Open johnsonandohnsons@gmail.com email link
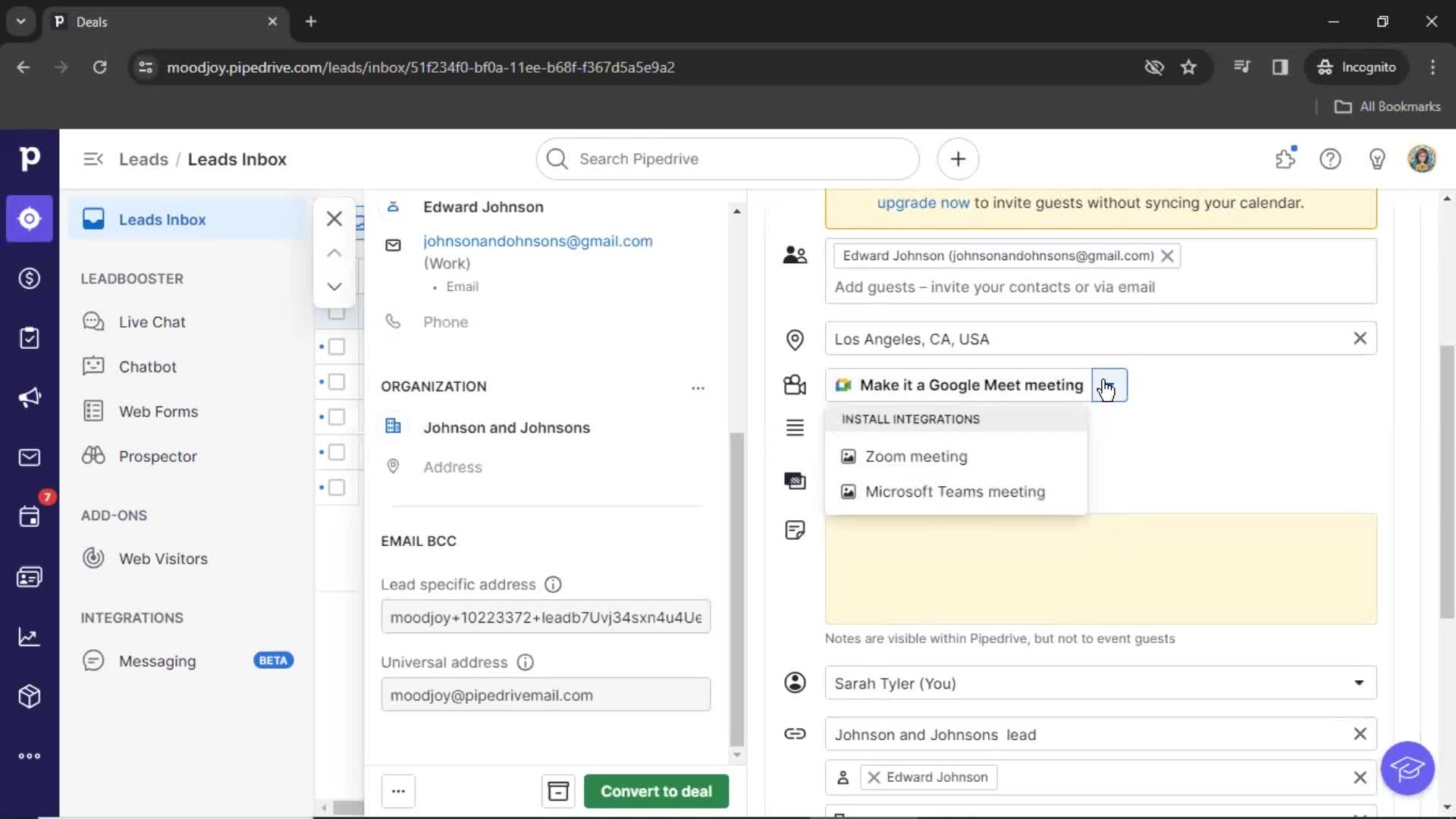Image resolution: width=1456 pixels, height=819 pixels. click(538, 241)
